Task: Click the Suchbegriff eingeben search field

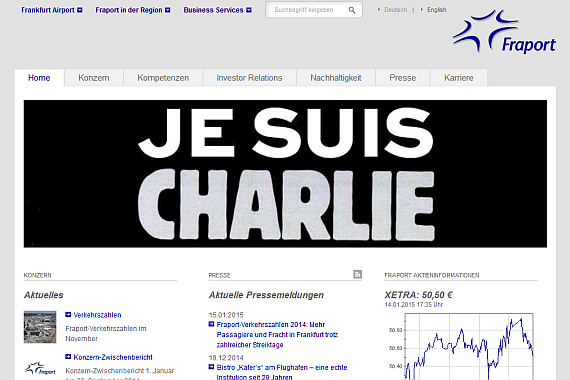Action: (305, 10)
